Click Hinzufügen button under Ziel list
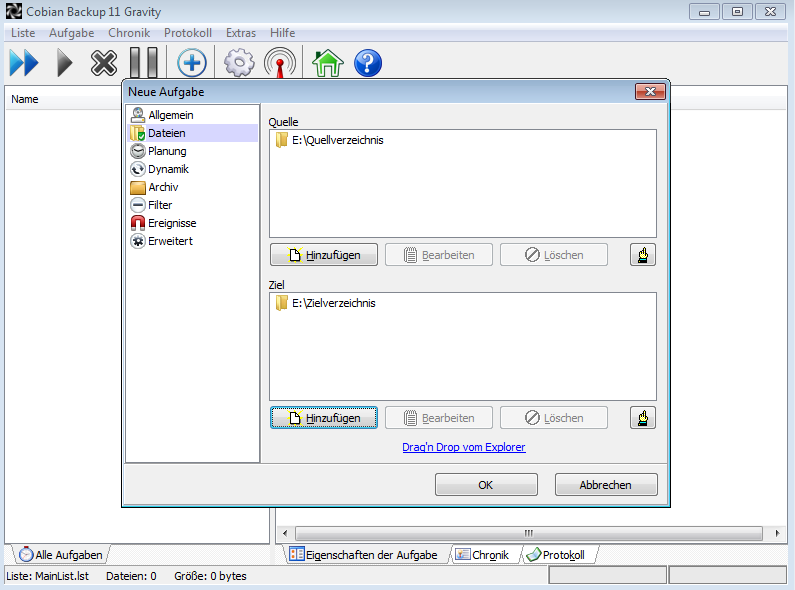 324,418
